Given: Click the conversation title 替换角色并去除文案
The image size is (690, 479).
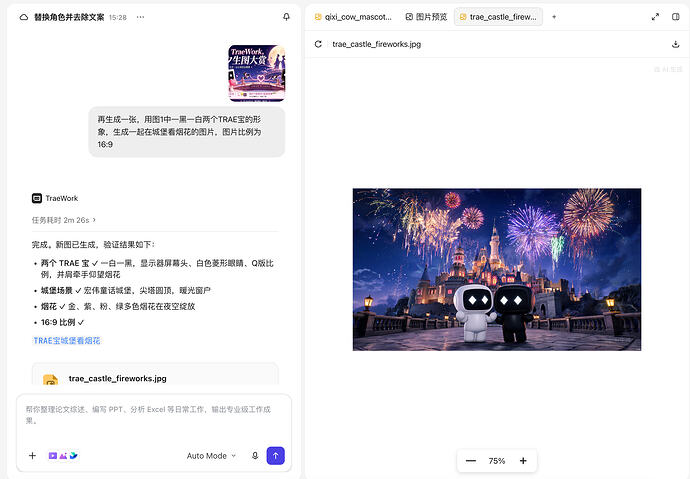Looking at the screenshot, I should (x=69, y=17).
